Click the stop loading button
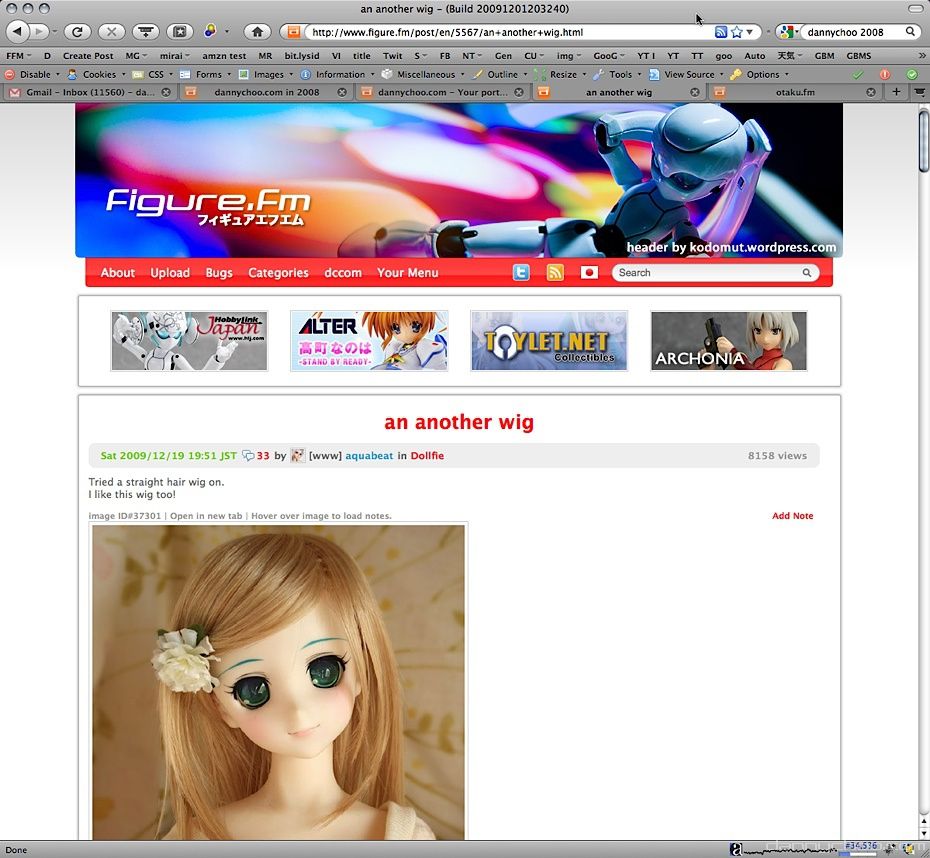Viewport: 930px width, 858px height. click(x=112, y=31)
